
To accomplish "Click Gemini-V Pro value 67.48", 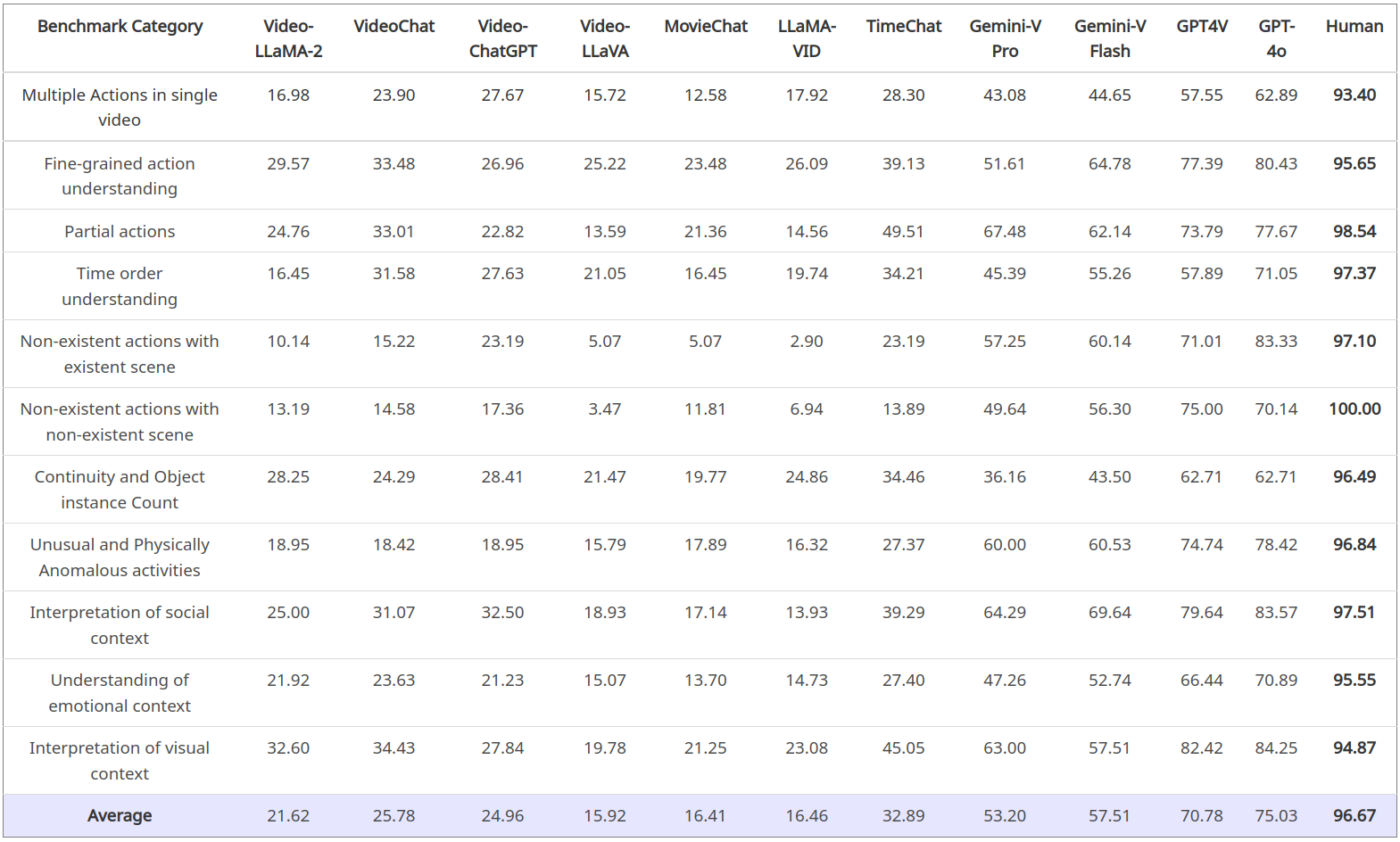I will click(1005, 232).
